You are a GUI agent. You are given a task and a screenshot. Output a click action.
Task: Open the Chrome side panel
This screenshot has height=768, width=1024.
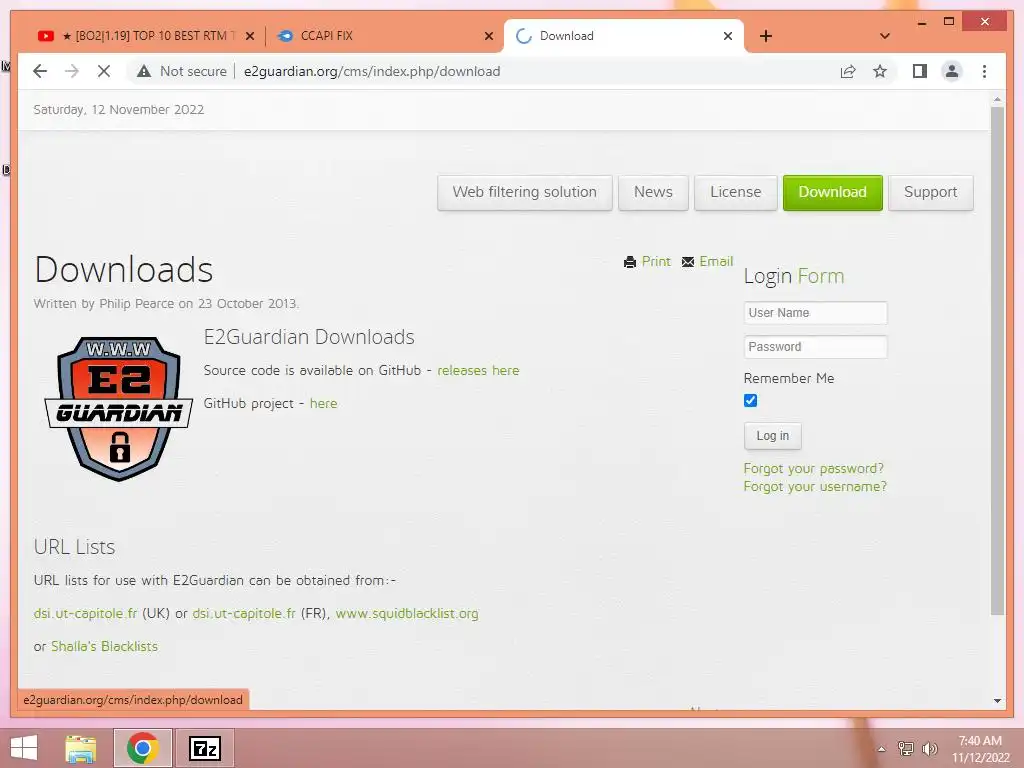click(920, 71)
